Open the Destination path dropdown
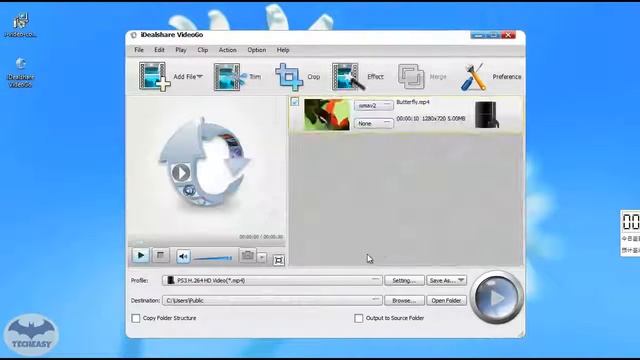This screenshot has height=360, width=640. coord(272,300)
